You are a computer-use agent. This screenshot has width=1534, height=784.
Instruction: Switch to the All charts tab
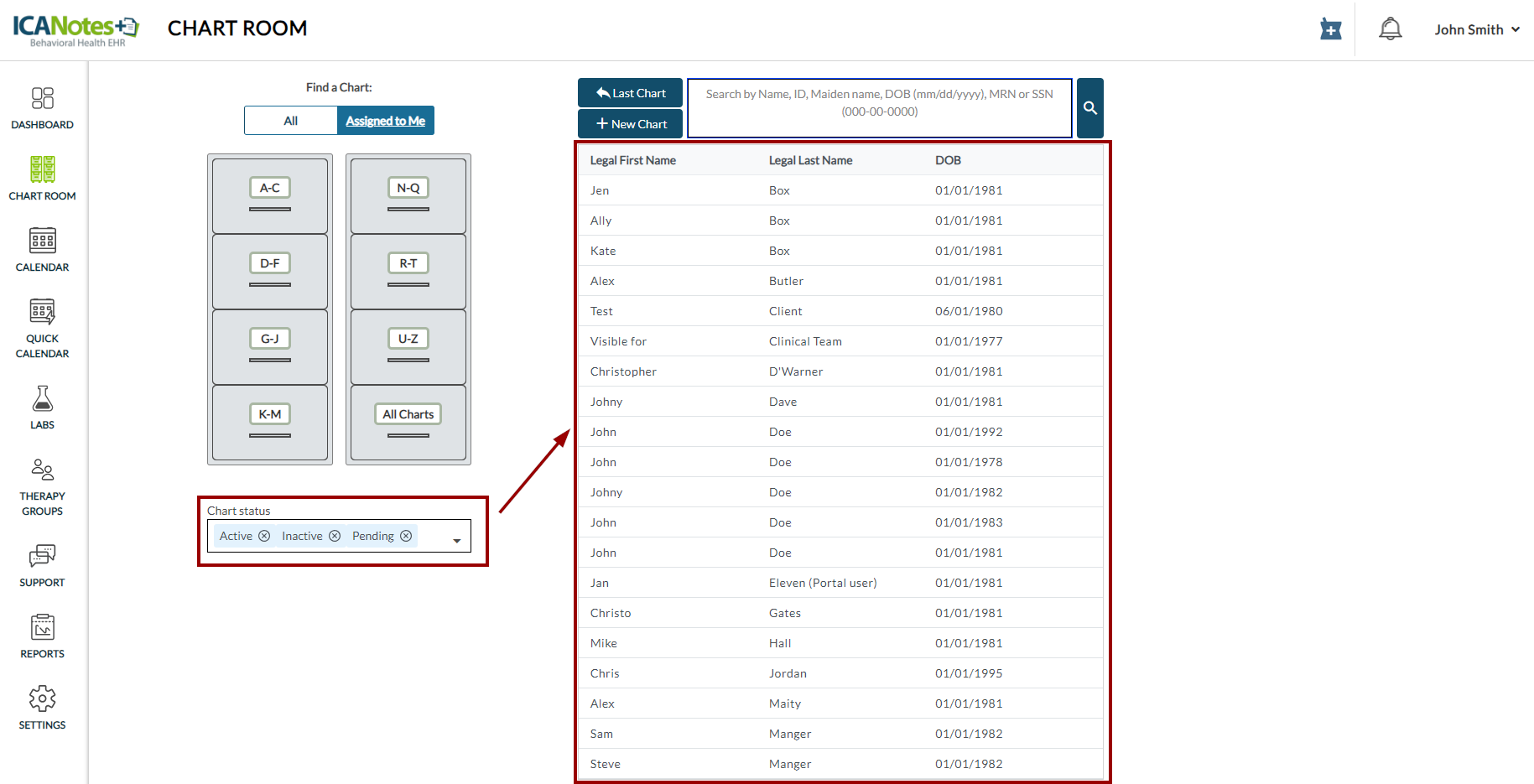(x=290, y=121)
